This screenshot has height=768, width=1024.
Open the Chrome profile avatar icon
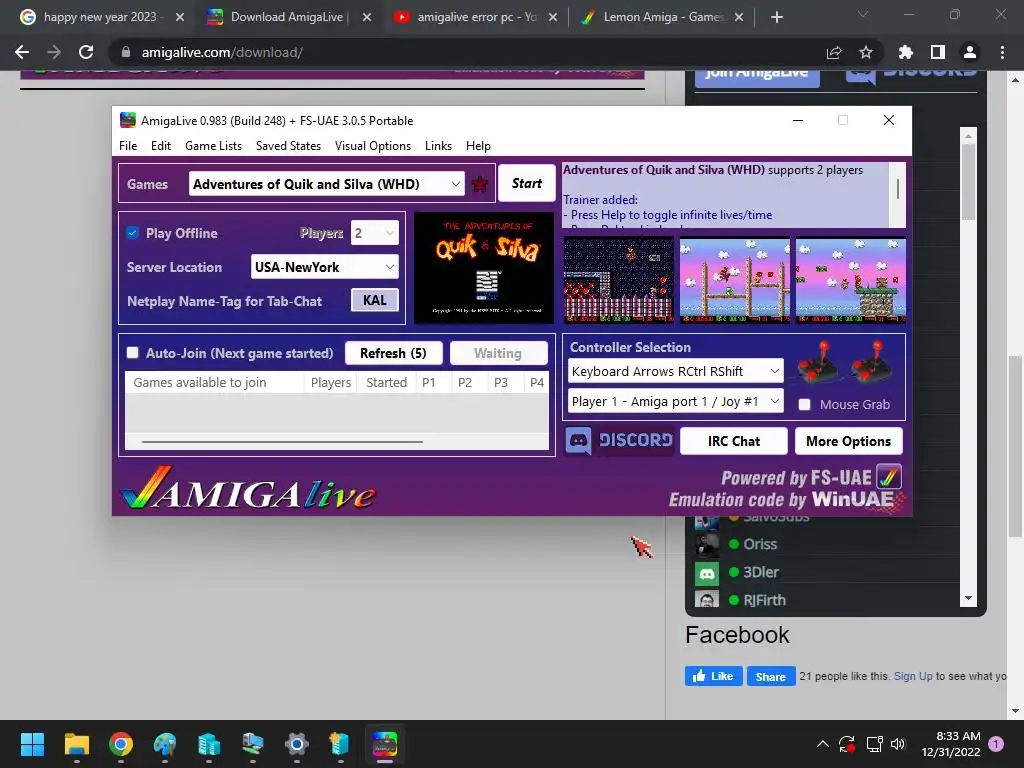tap(970, 52)
